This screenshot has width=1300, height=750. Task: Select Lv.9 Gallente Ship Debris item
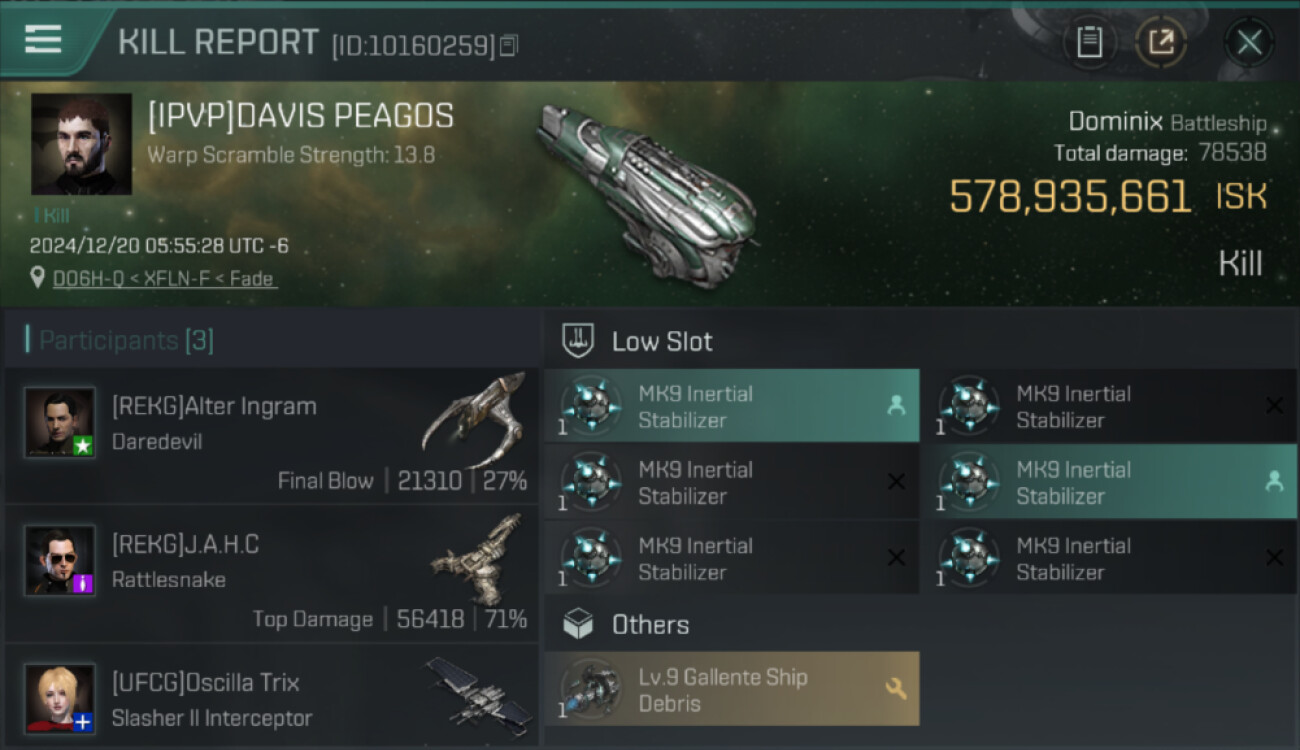[731, 689]
